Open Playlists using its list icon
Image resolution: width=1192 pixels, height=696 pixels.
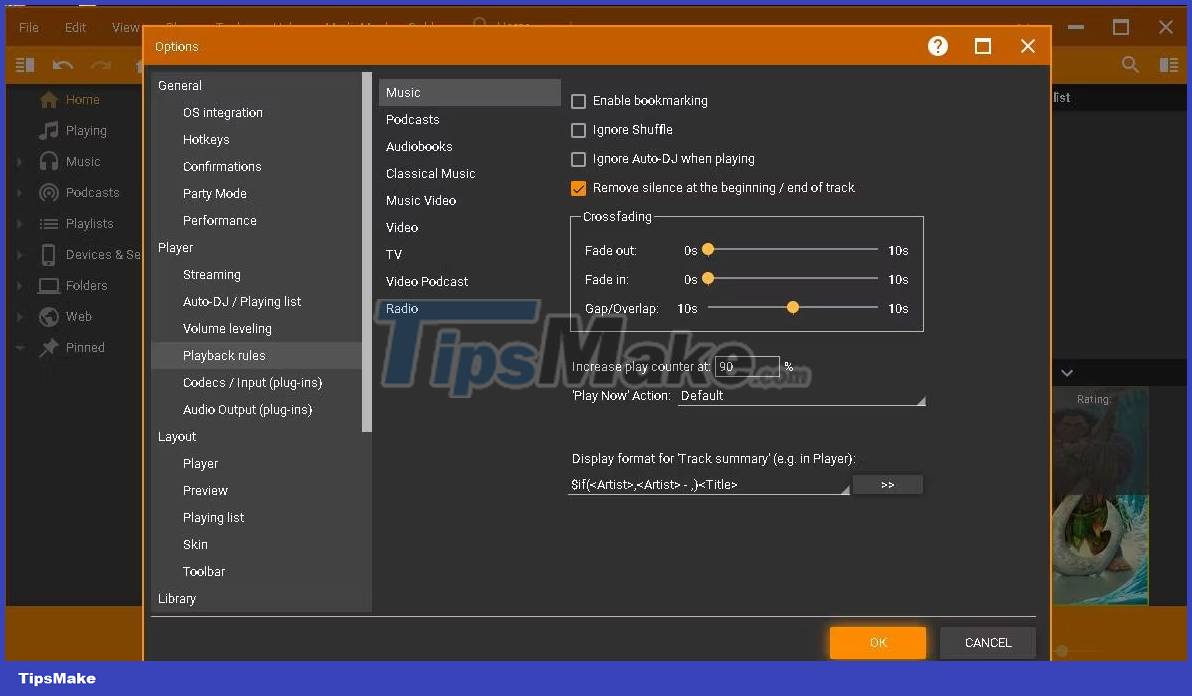[x=48, y=223]
